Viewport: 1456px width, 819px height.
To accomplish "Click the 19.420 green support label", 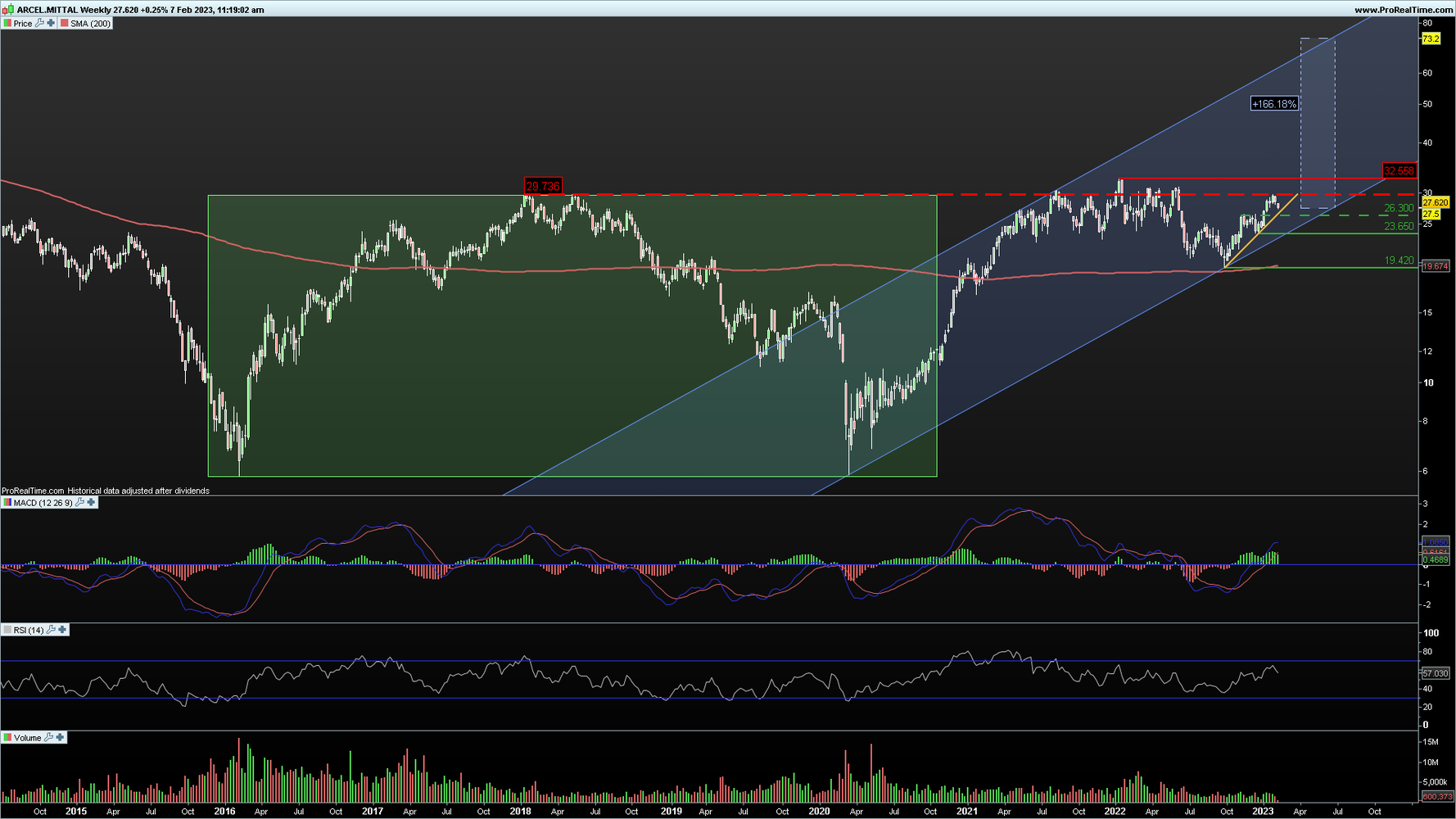I will click(1399, 260).
